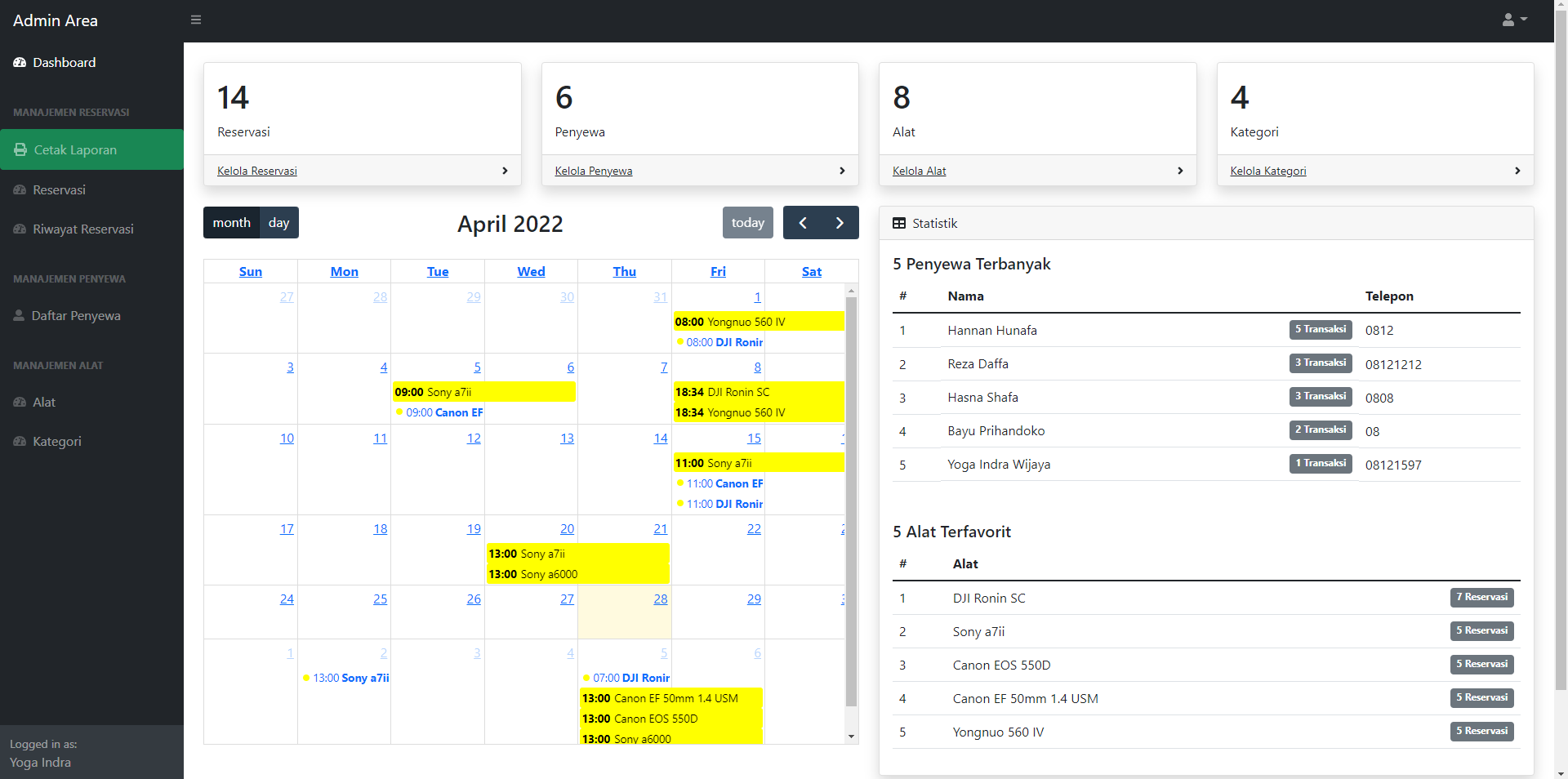Image resolution: width=1568 pixels, height=779 pixels.
Task: Open the 13:00 Sony a6000 event on April 20
Action: point(578,574)
